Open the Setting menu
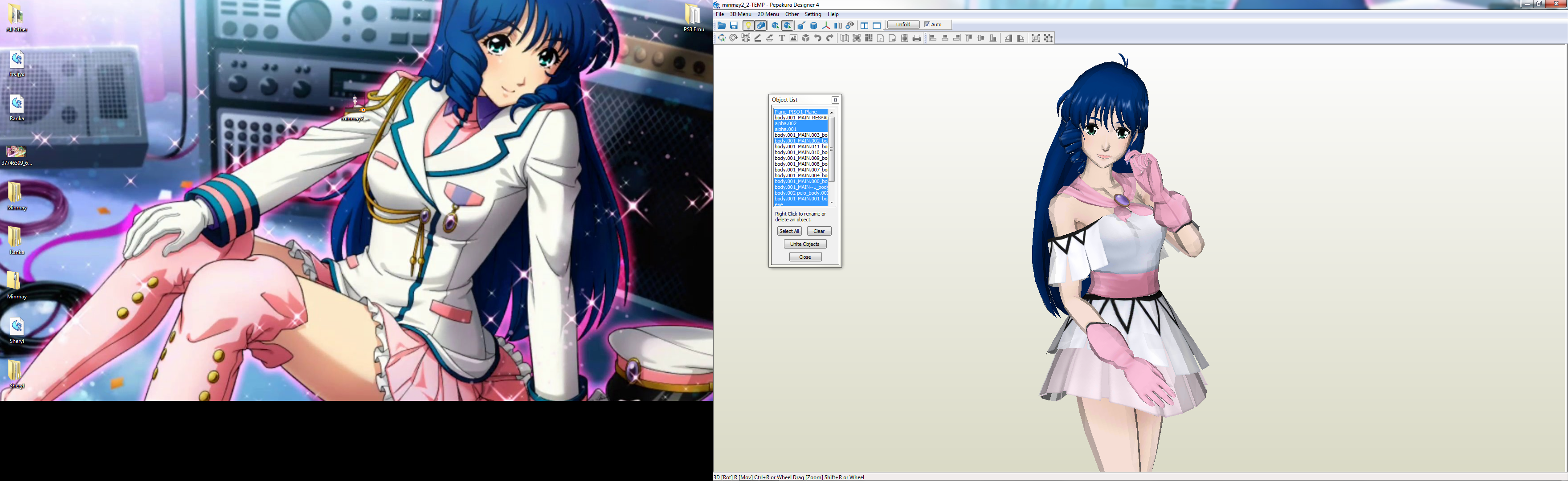The image size is (1568, 481). pos(813,14)
